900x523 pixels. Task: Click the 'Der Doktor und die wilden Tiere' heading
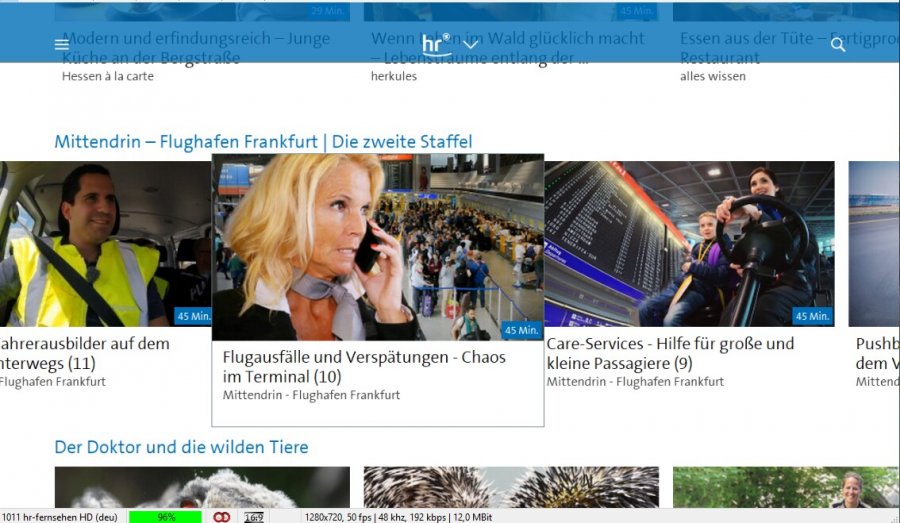(181, 447)
